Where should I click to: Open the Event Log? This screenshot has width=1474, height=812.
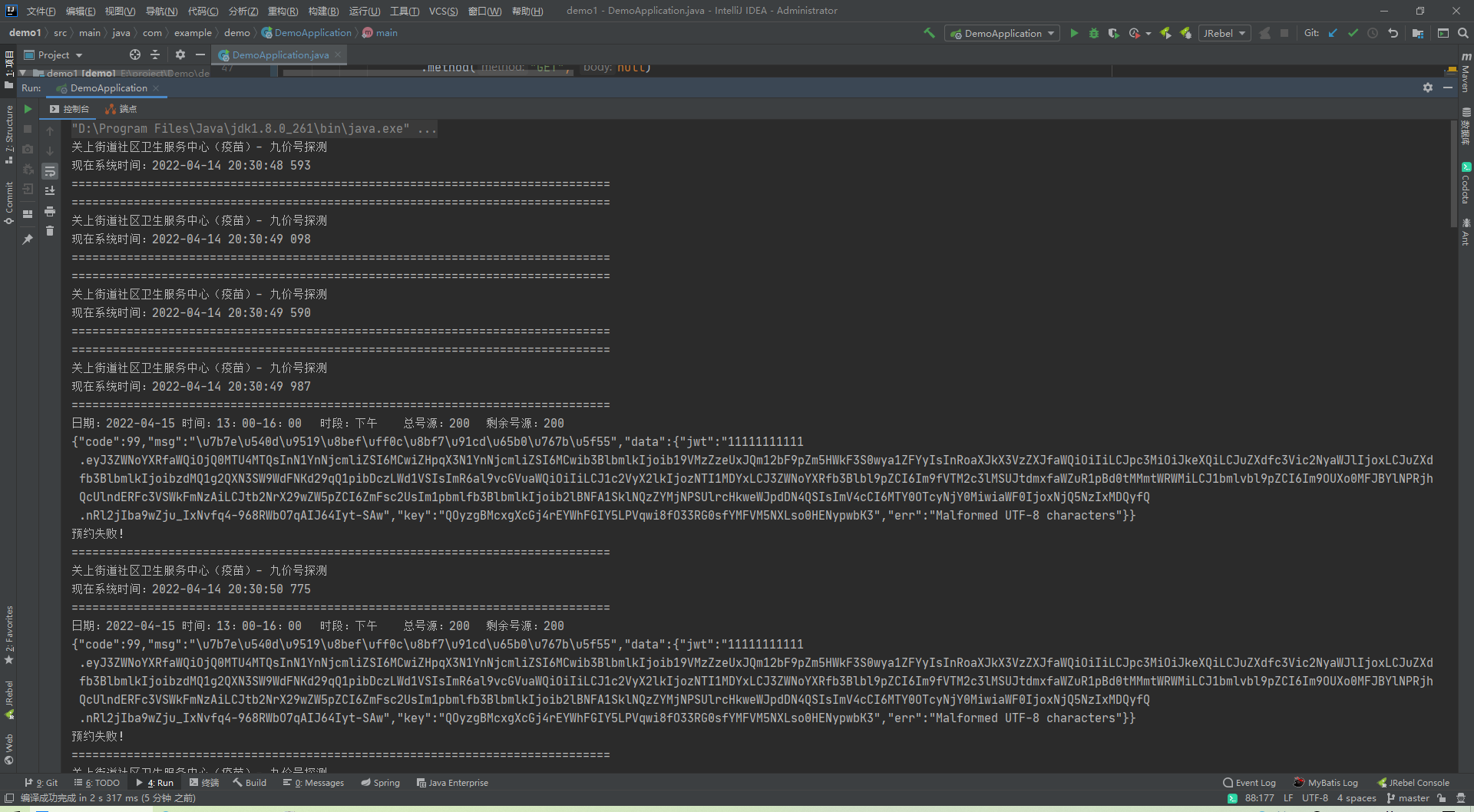(x=1249, y=783)
